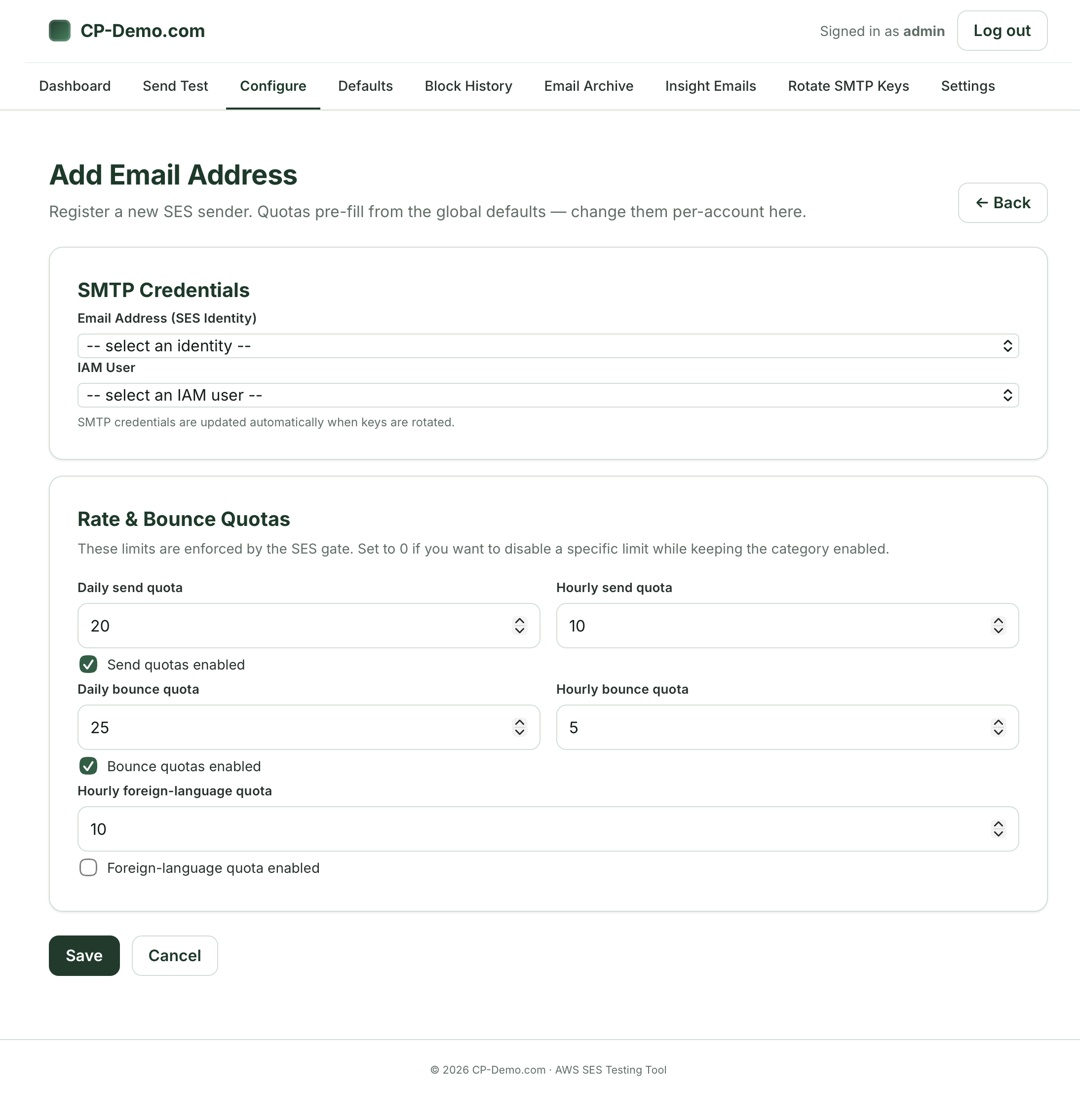Image resolution: width=1080 pixels, height=1120 pixels.
Task: Click Hourly bounce quota stepper arrows
Action: coord(998,727)
